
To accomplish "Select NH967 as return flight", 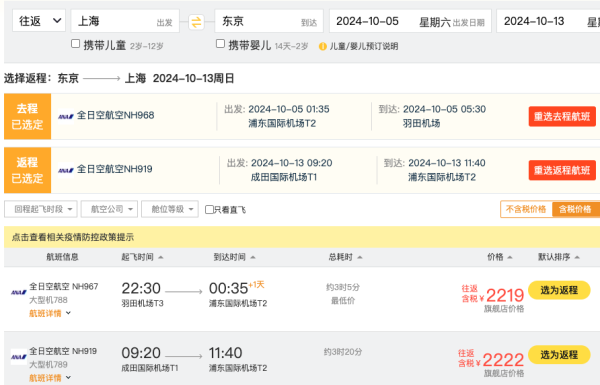I will (559, 290).
